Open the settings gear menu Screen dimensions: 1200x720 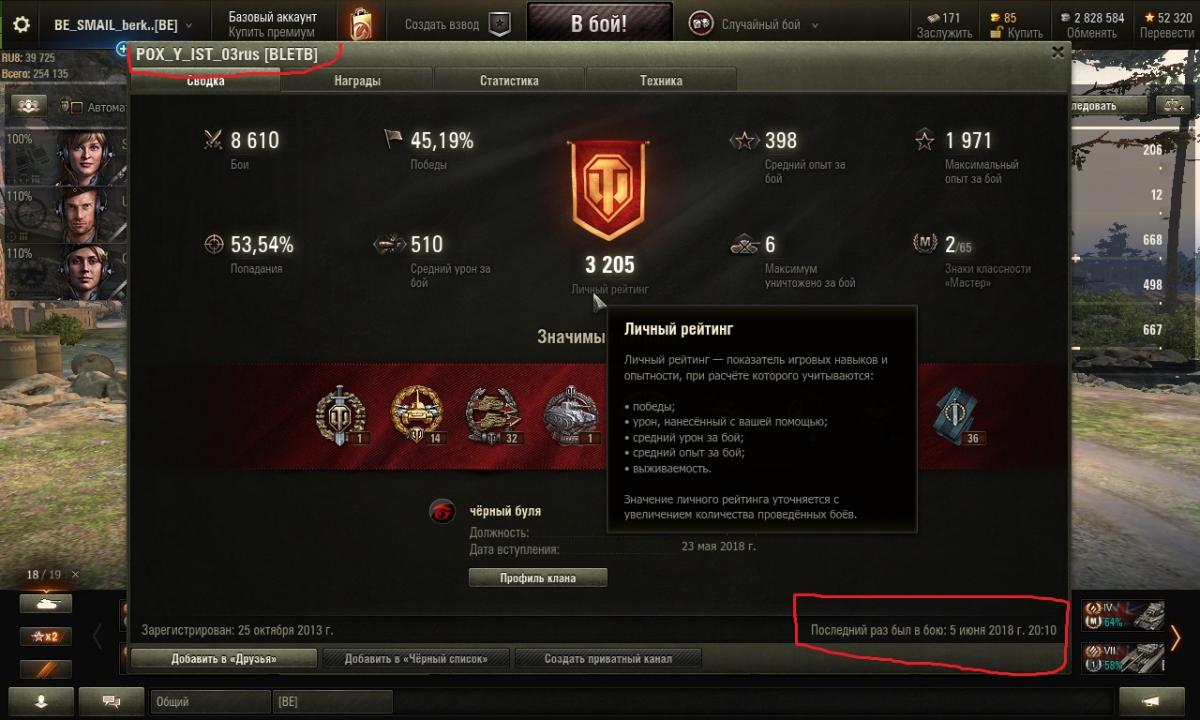pos(21,24)
